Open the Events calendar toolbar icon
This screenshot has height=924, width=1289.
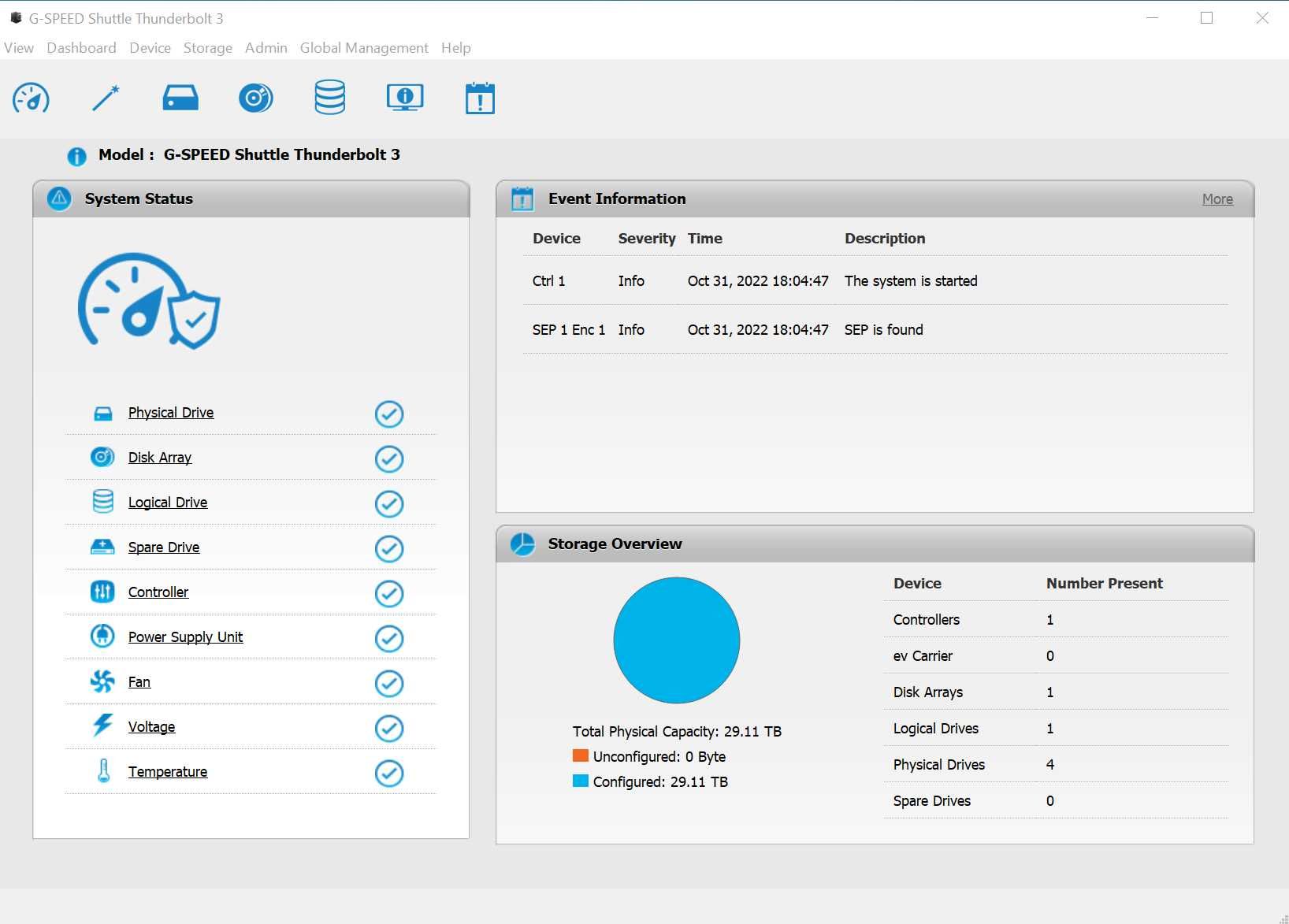point(480,98)
